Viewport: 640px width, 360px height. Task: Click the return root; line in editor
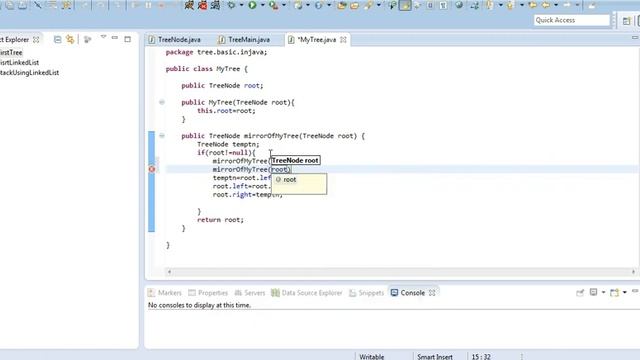click(220, 220)
